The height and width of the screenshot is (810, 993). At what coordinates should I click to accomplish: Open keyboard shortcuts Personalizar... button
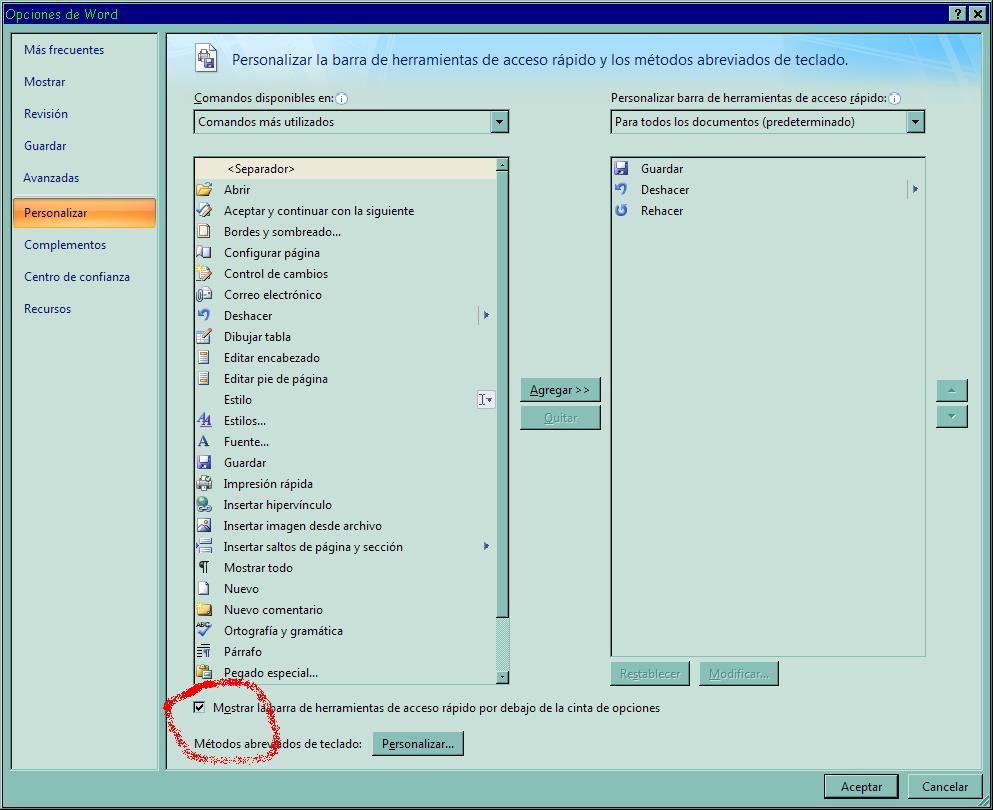(418, 744)
